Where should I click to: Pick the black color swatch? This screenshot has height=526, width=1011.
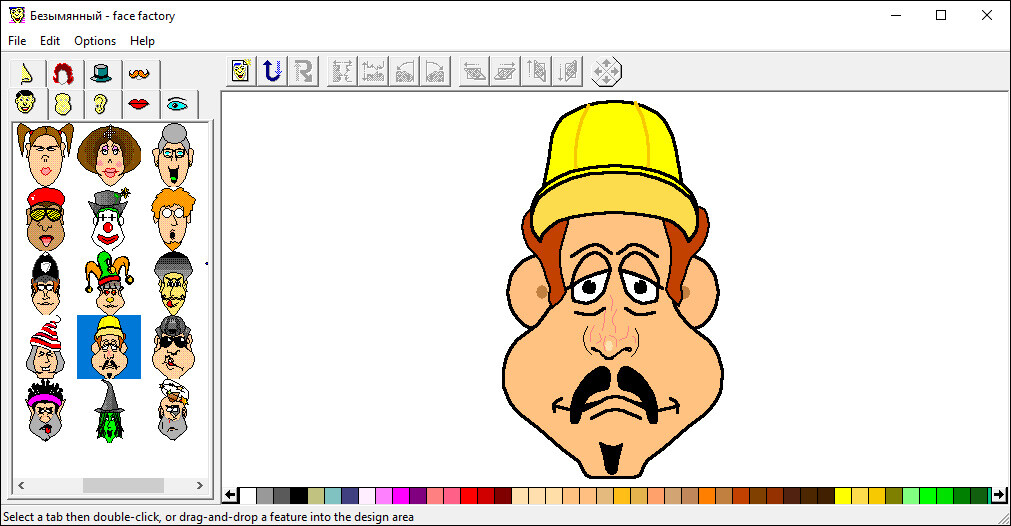[x=299, y=496]
